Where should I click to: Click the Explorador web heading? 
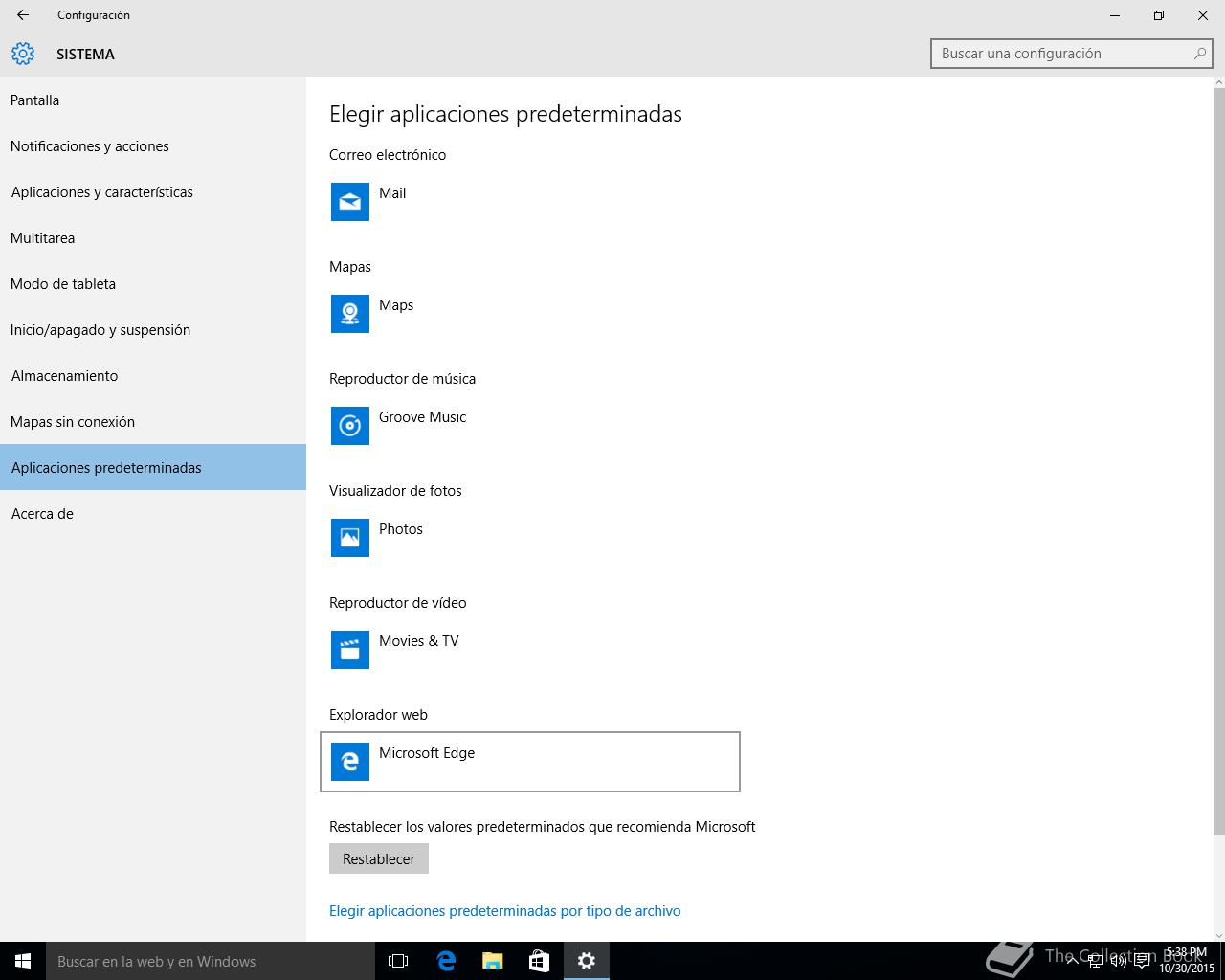point(378,714)
